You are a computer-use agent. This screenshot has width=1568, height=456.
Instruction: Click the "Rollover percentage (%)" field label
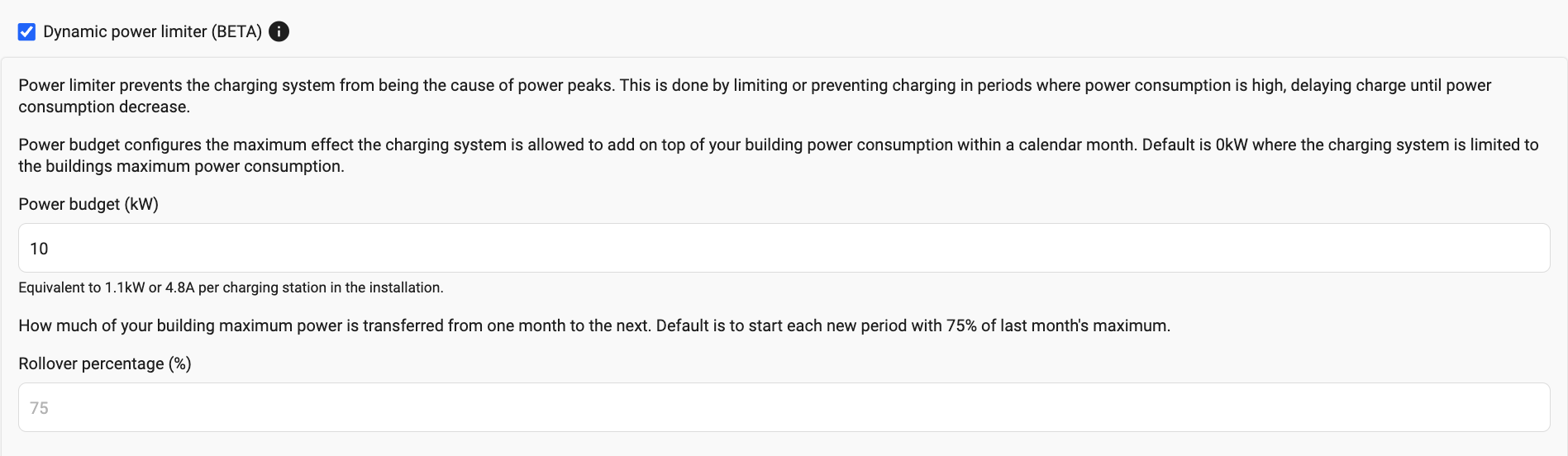(105, 363)
